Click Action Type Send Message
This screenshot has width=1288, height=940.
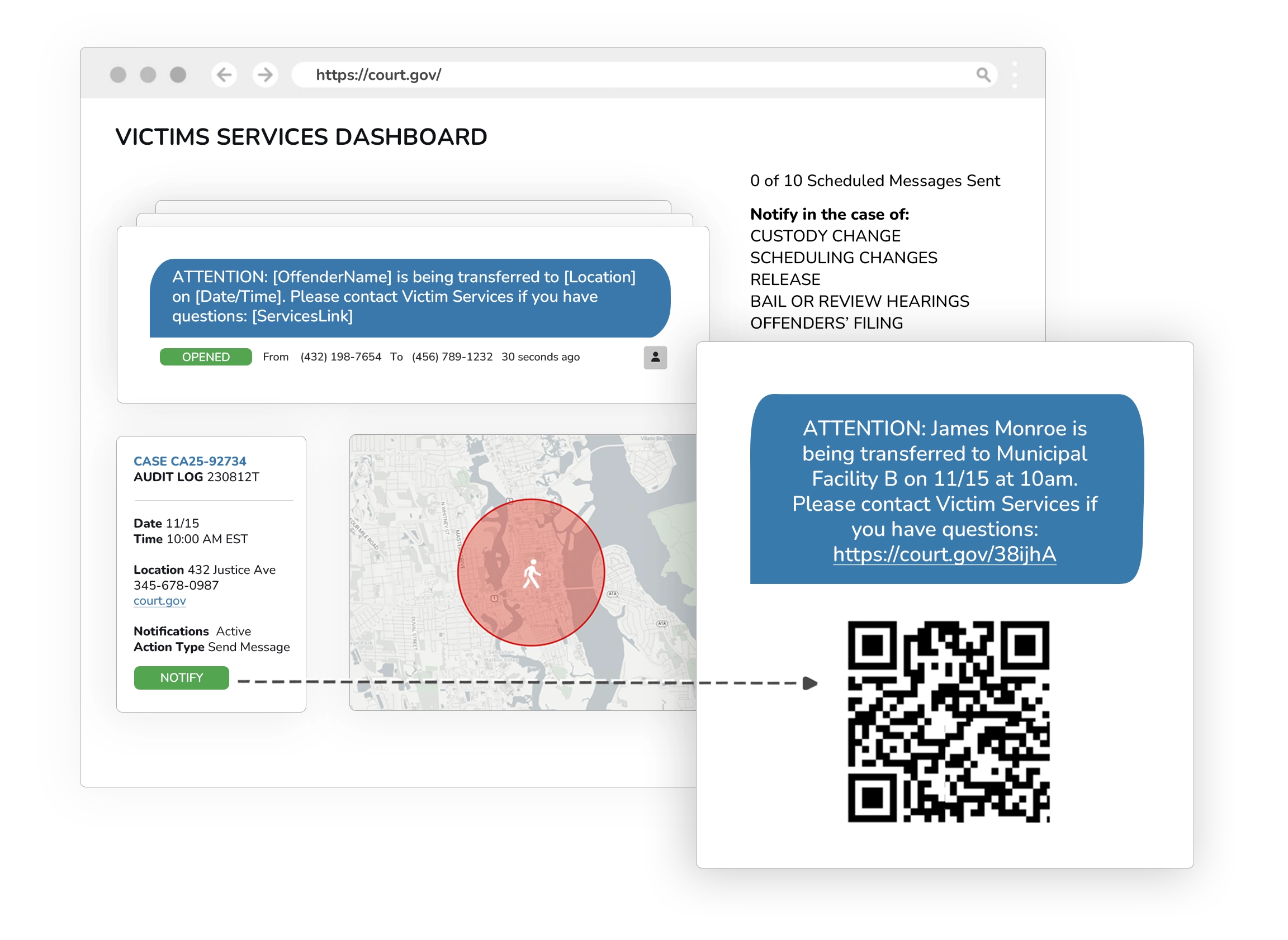click(212, 647)
